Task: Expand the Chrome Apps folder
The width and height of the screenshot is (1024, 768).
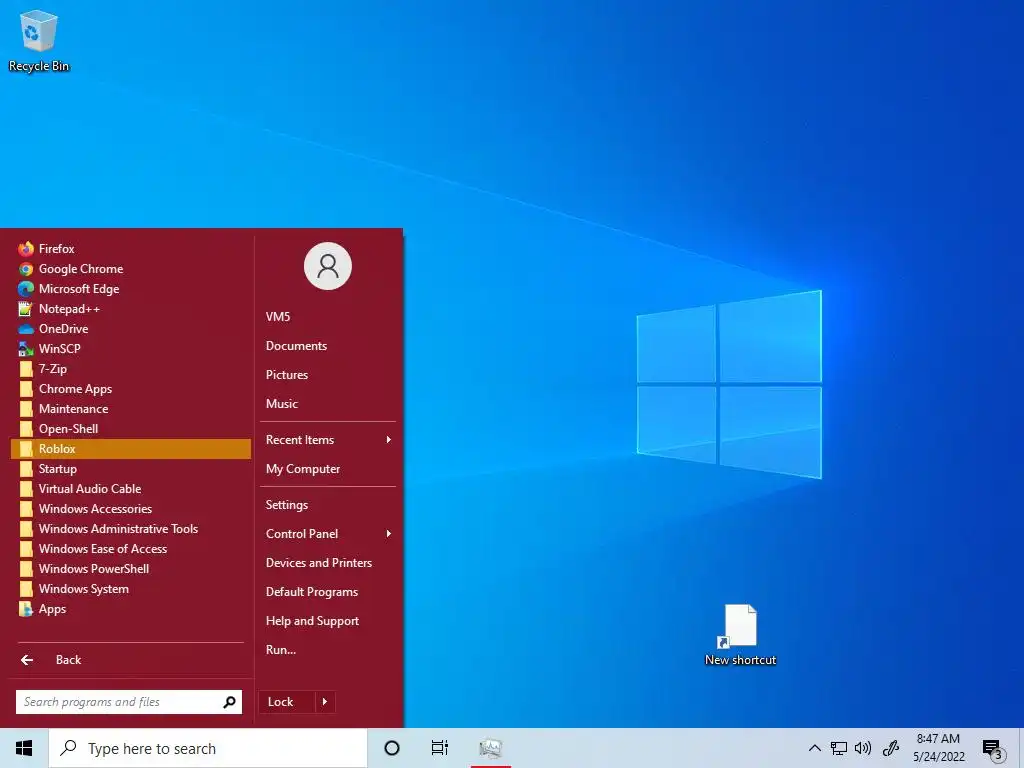Action: (x=131, y=389)
